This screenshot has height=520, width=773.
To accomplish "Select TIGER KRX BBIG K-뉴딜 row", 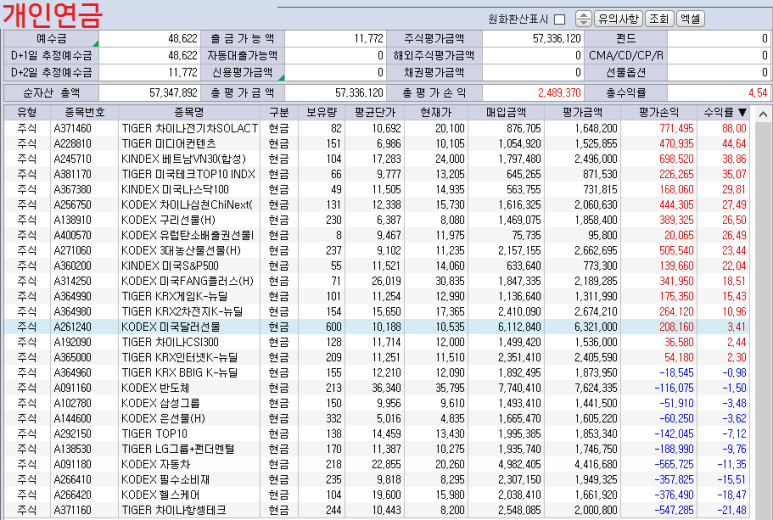I will pos(377,373).
